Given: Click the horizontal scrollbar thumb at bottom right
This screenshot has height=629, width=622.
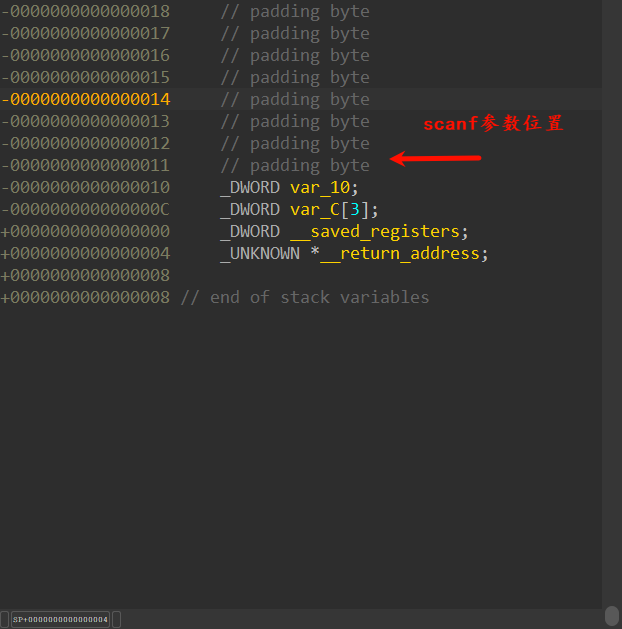Looking at the screenshot, I should pos(612,616).
